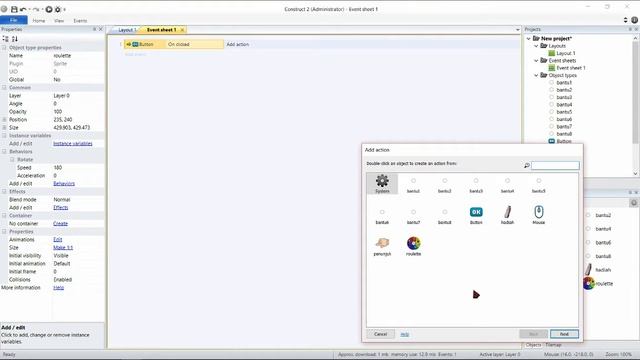
Task: Open Help link in Add action dialog
Action: [404, 334]
